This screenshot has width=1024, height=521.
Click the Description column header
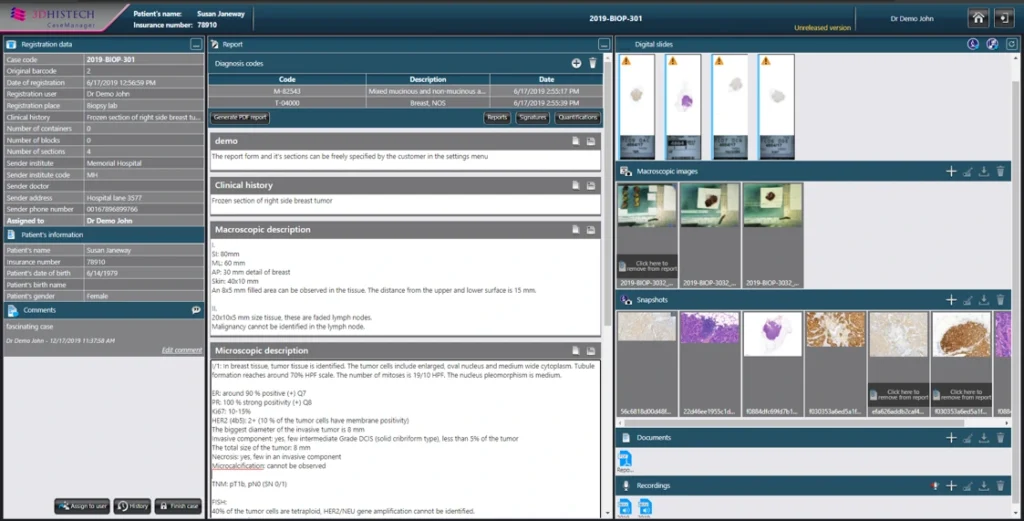click(x=428, y=79)
